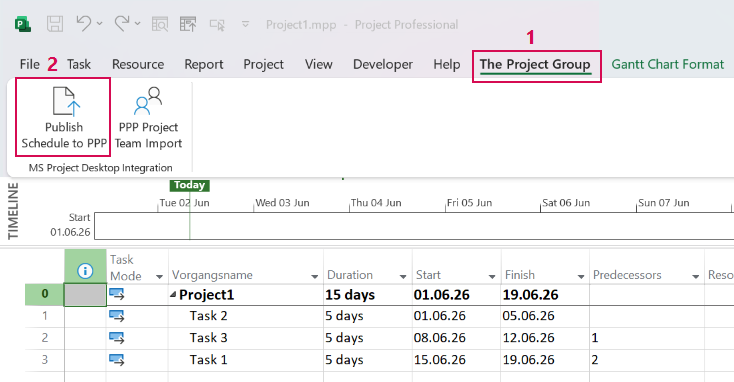The image size is (734, 382).
Task: Select row header 3
Action: click(44, 360)
